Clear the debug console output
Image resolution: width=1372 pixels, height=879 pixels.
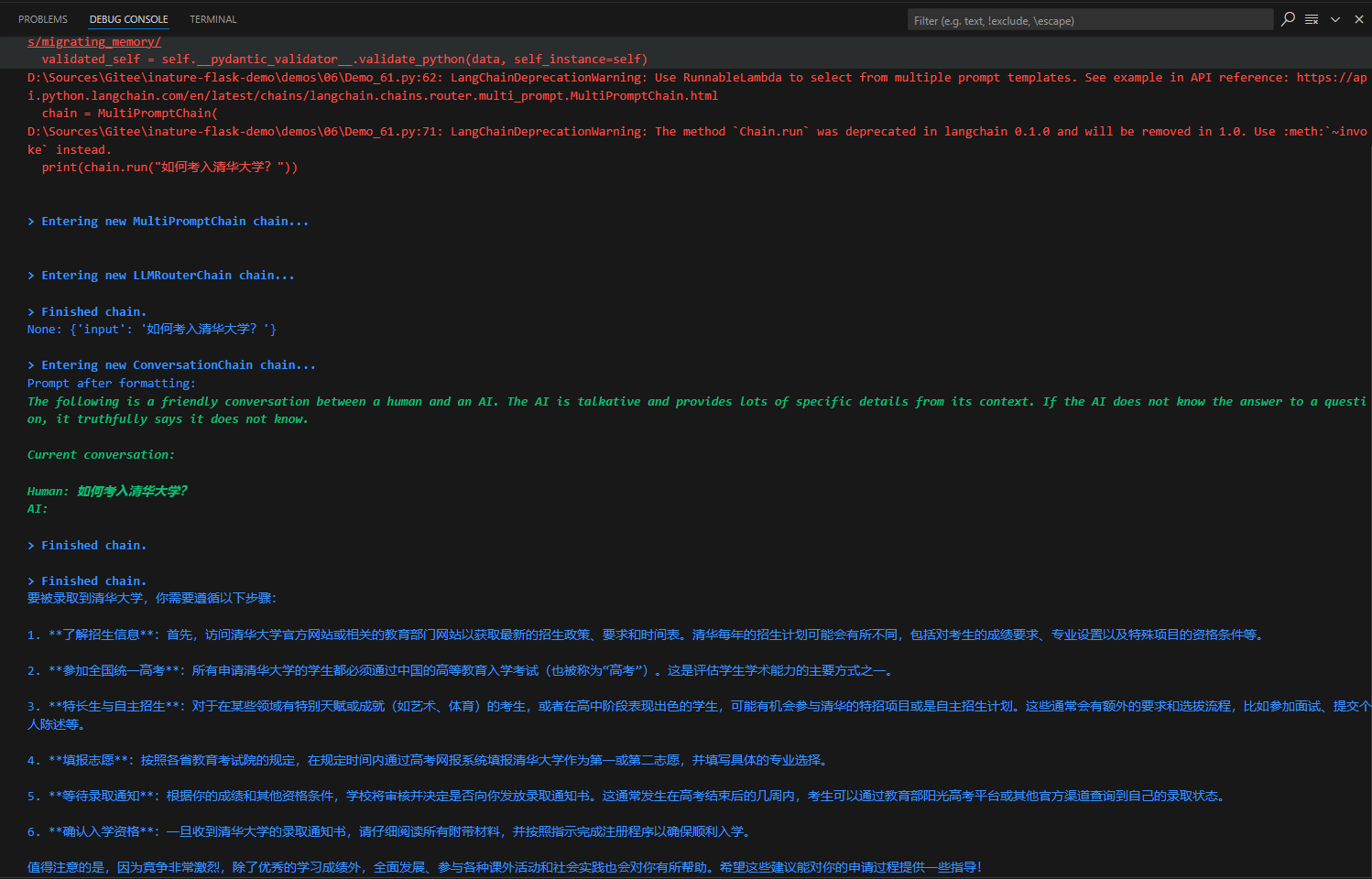[1312, 19]
